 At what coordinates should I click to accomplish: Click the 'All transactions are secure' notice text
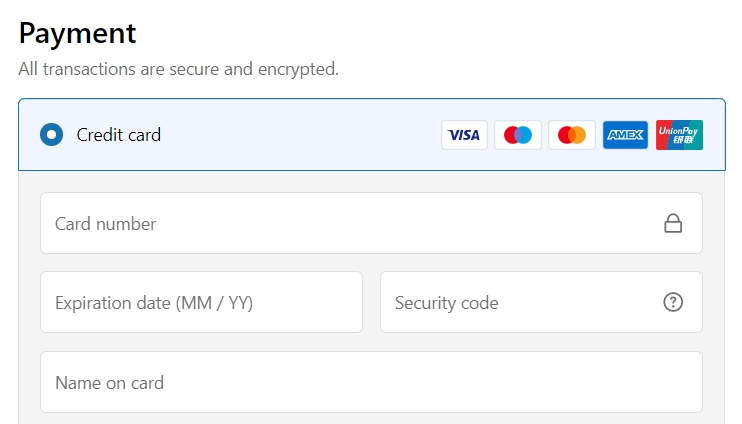tap(178, 69)
